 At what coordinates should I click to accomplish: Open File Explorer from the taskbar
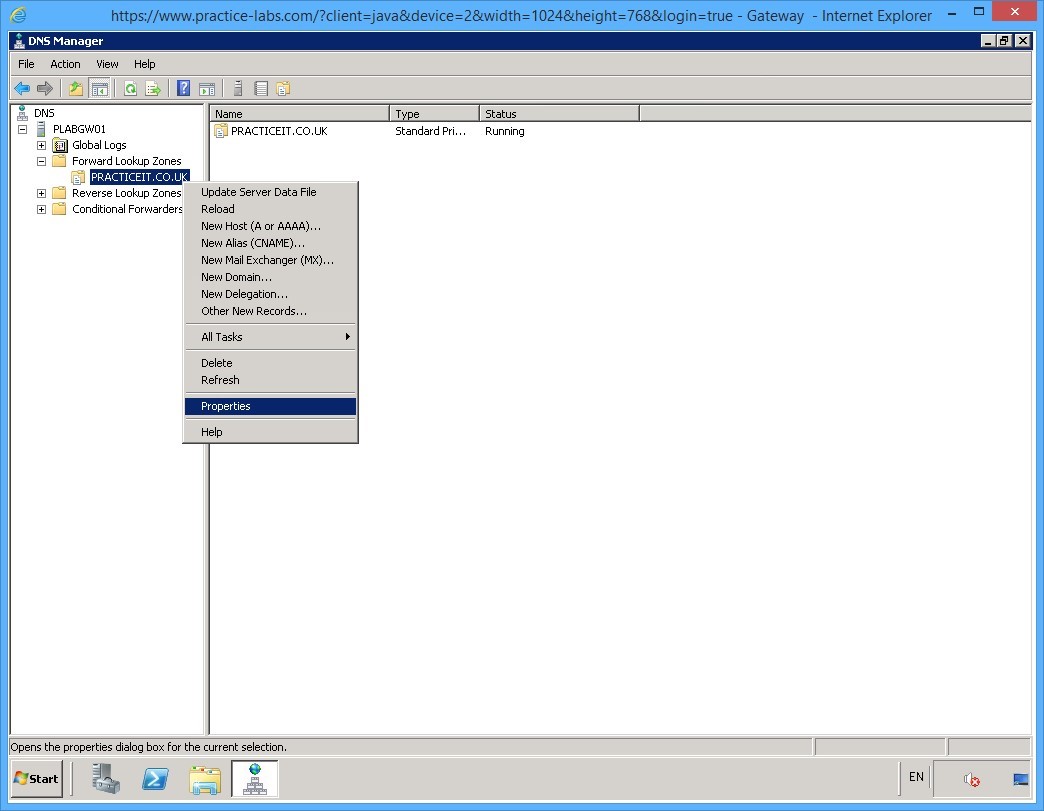click(x=205, y=779)
